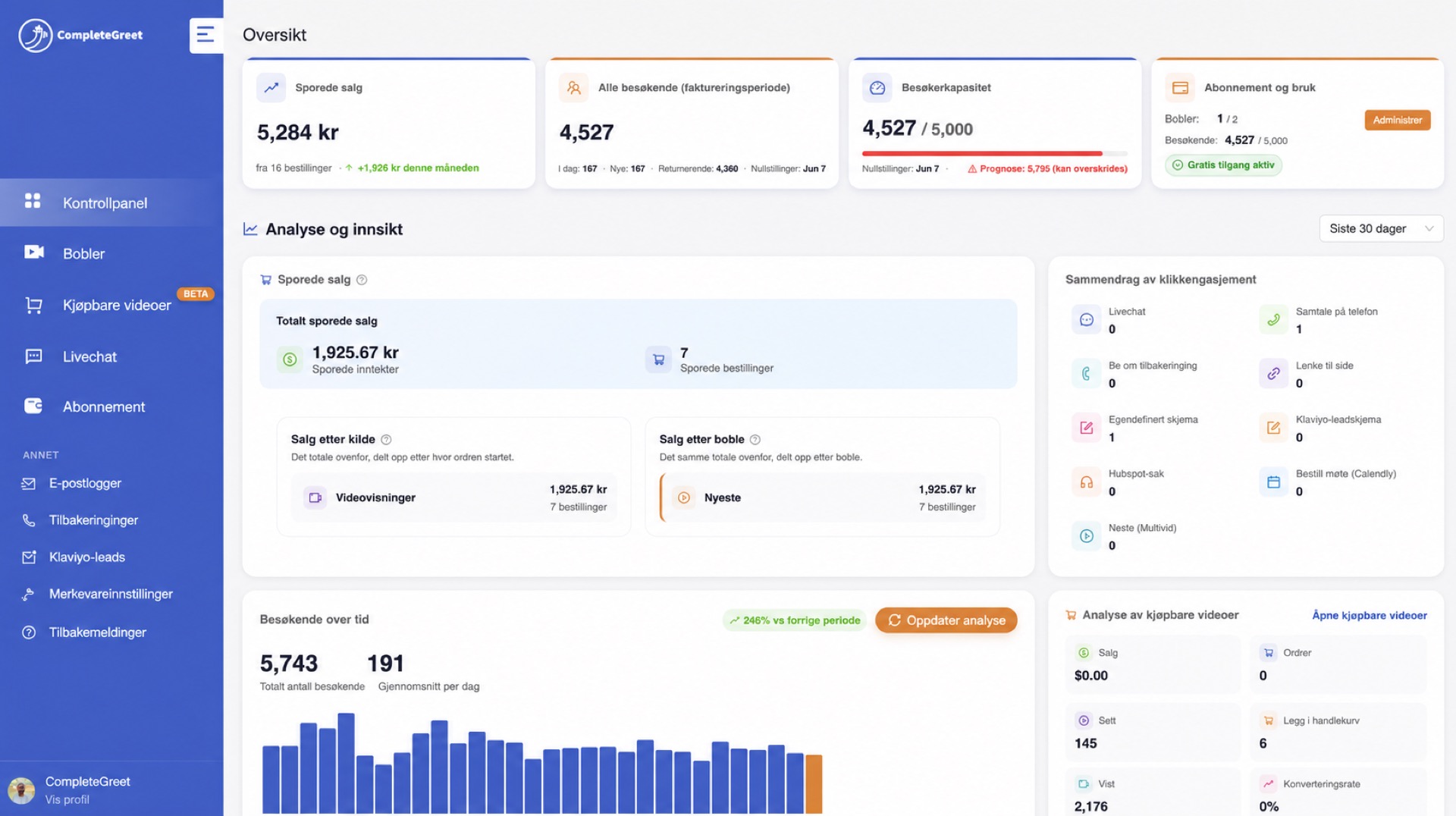Click the Sporede salg trend-arrow icon in top card
The width and height of the screenshot is (1456, 816).
[271, 88]
